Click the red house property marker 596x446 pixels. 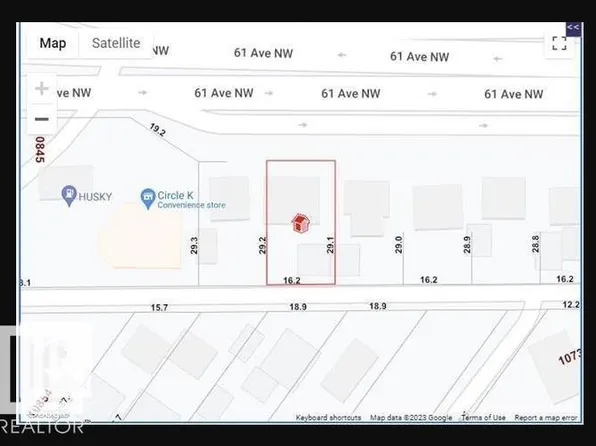[301, 223]
